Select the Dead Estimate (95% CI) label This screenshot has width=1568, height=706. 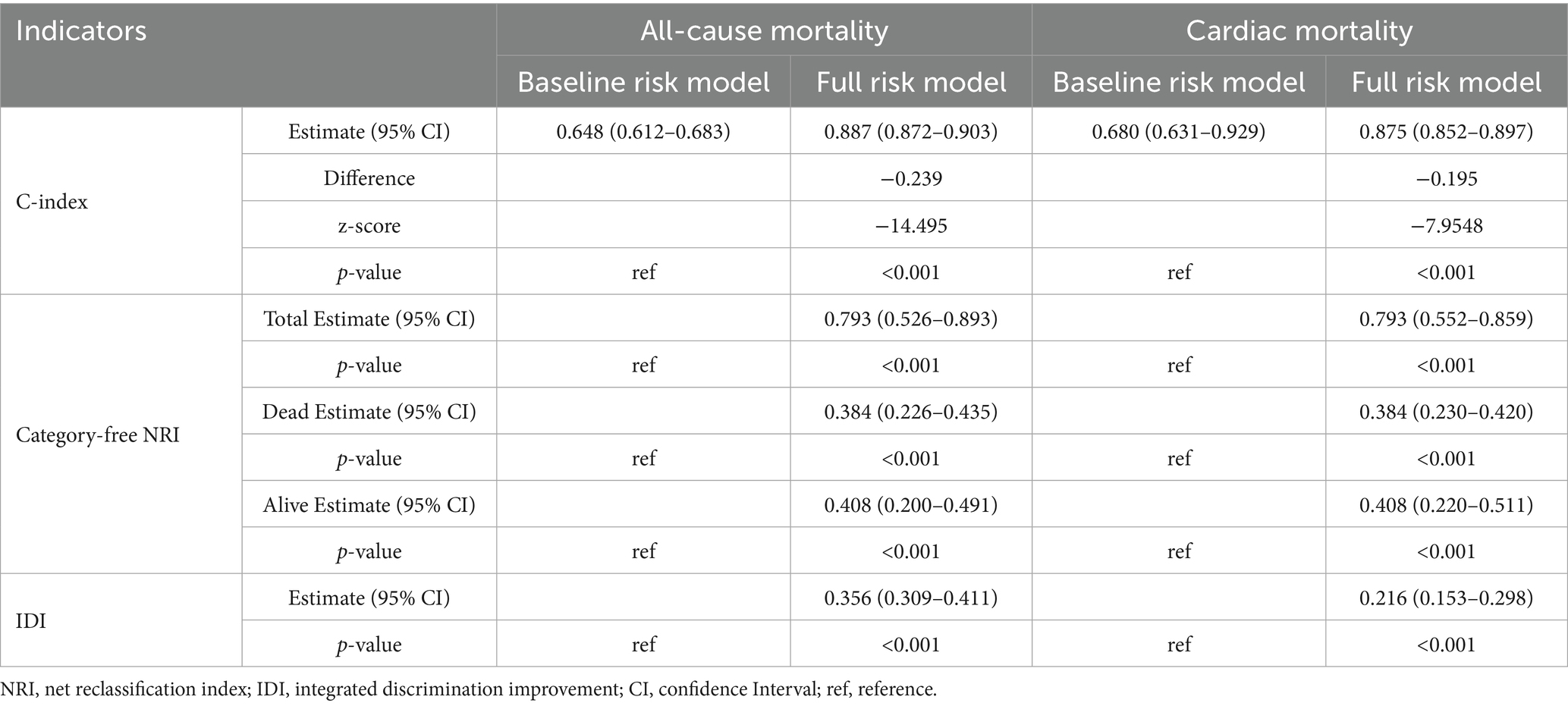pos(369,412)
